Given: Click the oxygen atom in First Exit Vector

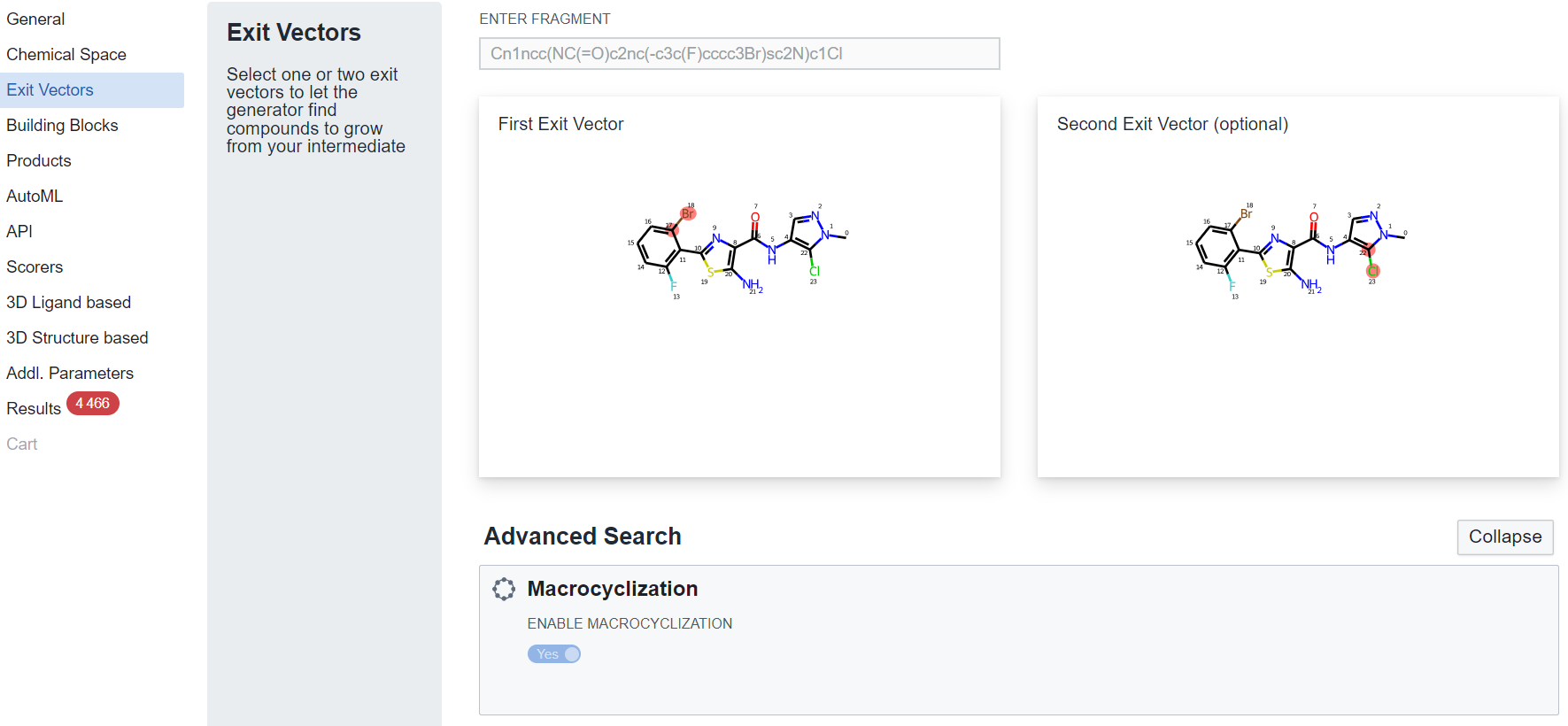Looking at the screenshot, I should (x=755, y=217).
